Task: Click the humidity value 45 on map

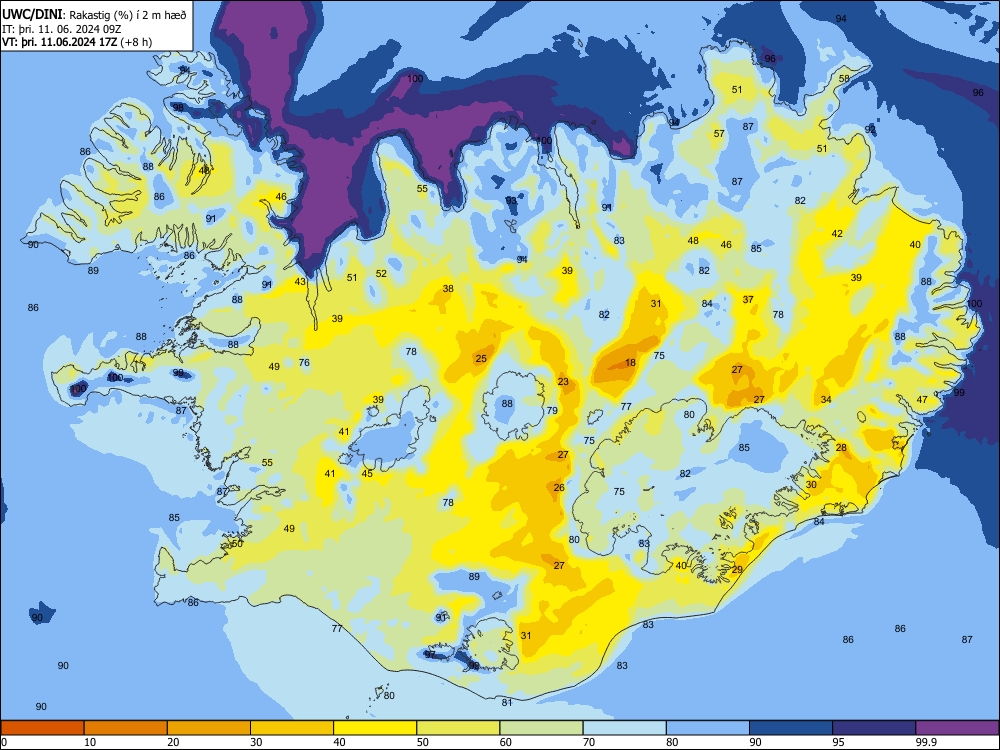Action: [x=367, y=474]
